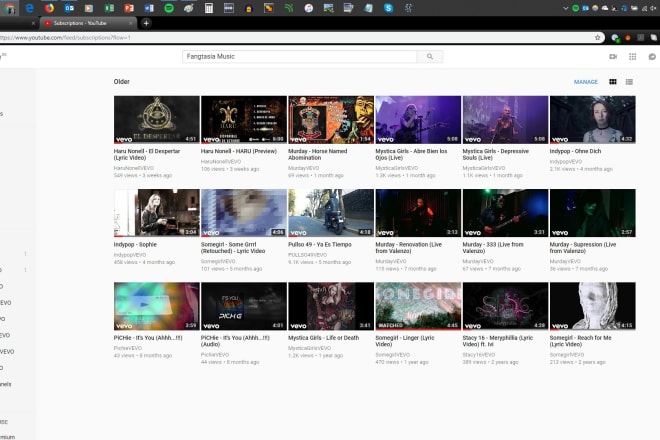Open Word from the taskbar
Viewport: 660px width, 440px height.
(x=149, y=8)
